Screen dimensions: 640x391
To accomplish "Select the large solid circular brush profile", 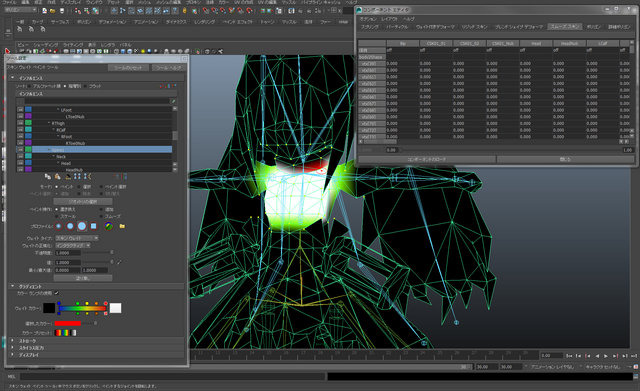I will [82, 226].
